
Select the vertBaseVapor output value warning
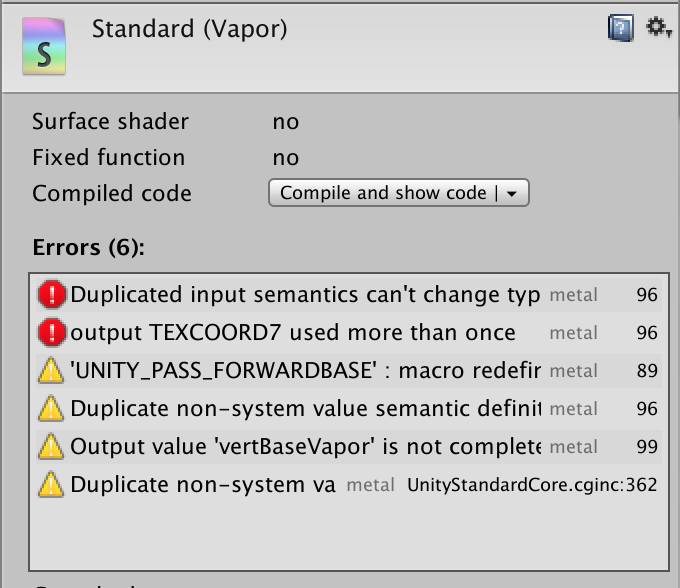point(305,447)
